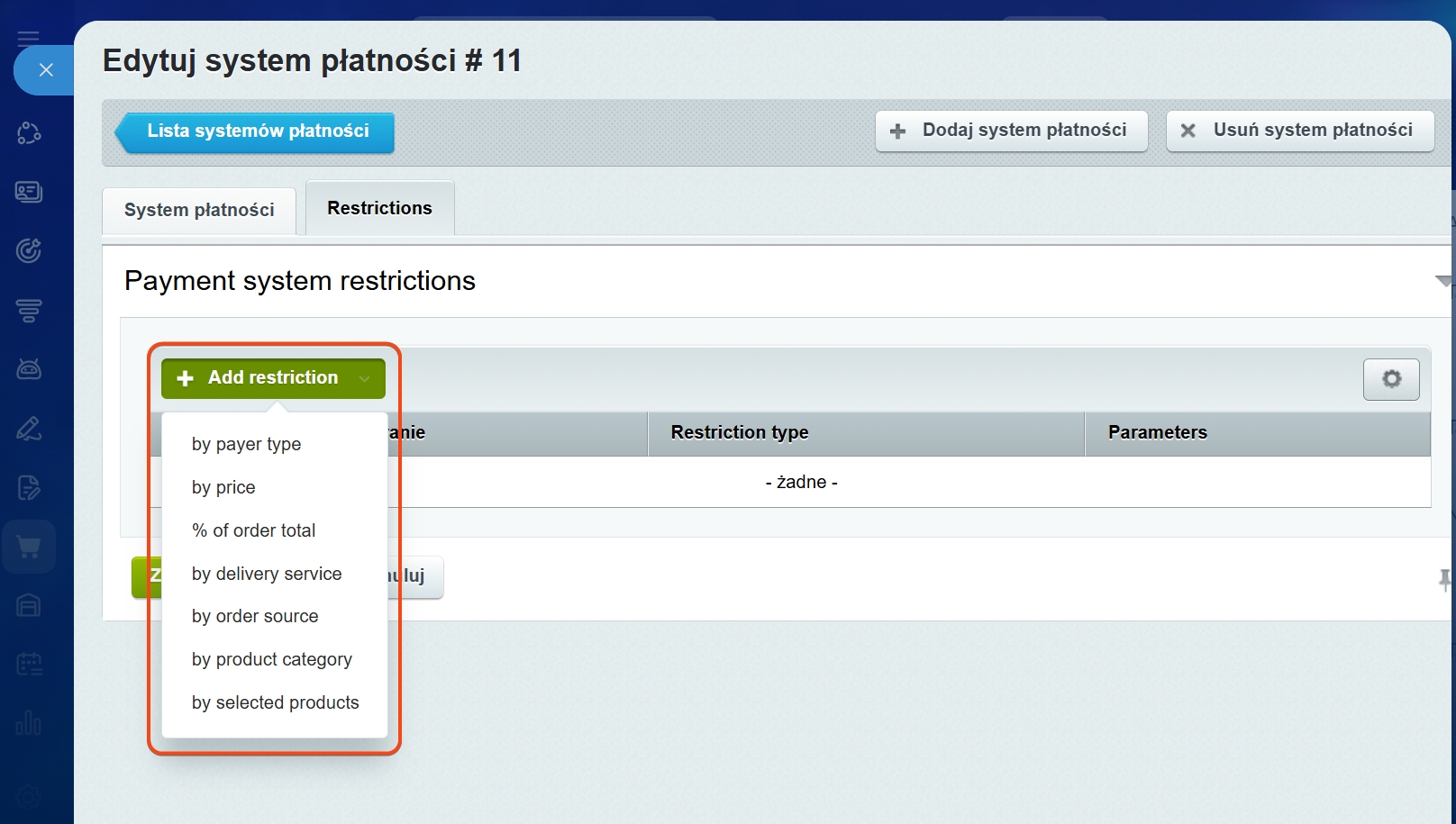Open the robot sidebar icon

(29, 369)
